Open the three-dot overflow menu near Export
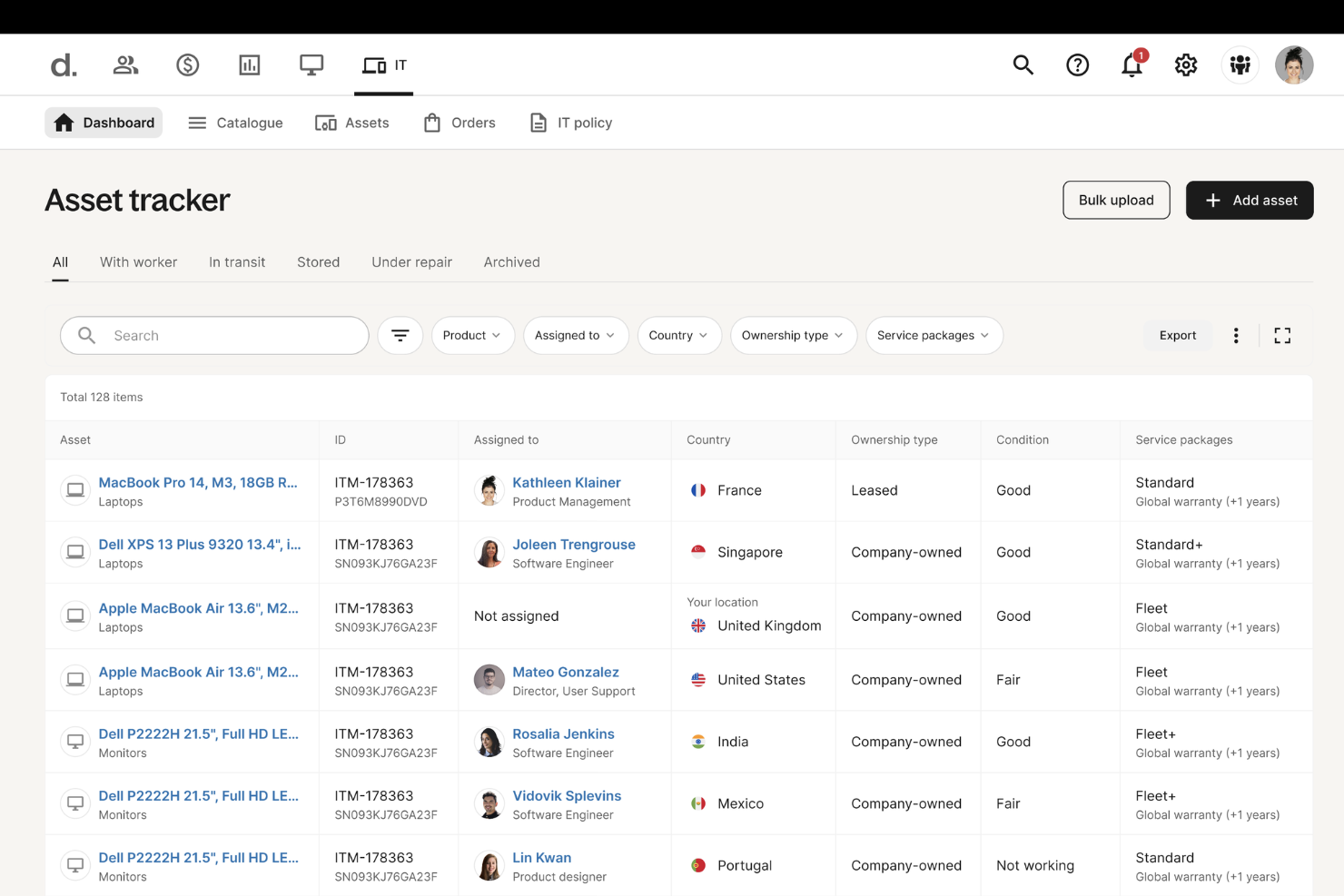1344x896 pixels. pyautogui.click(x=1236, y=335)
